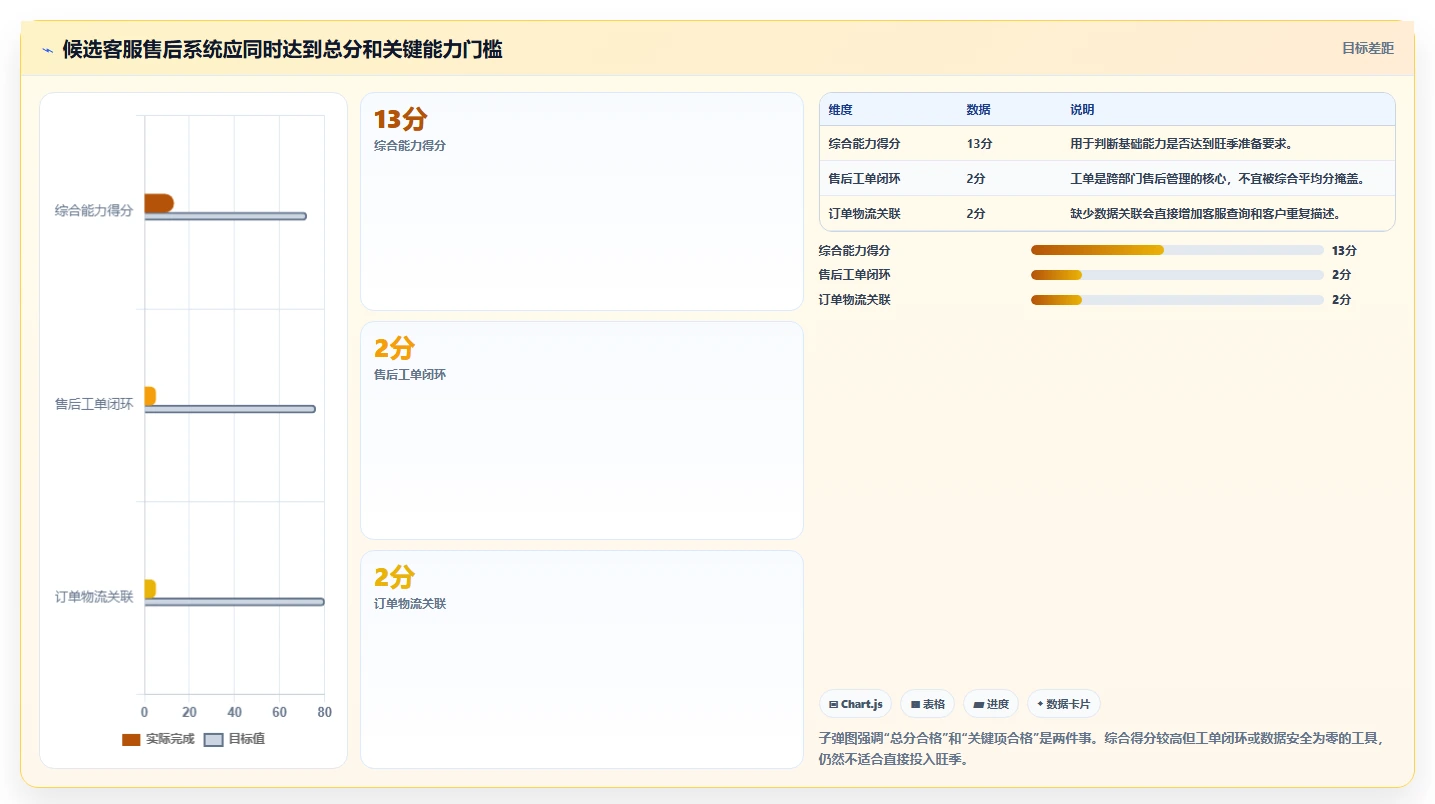Click the 数据卡片 tag chip
Screen dimensions: 1435x804
(x=1063, y=704)
